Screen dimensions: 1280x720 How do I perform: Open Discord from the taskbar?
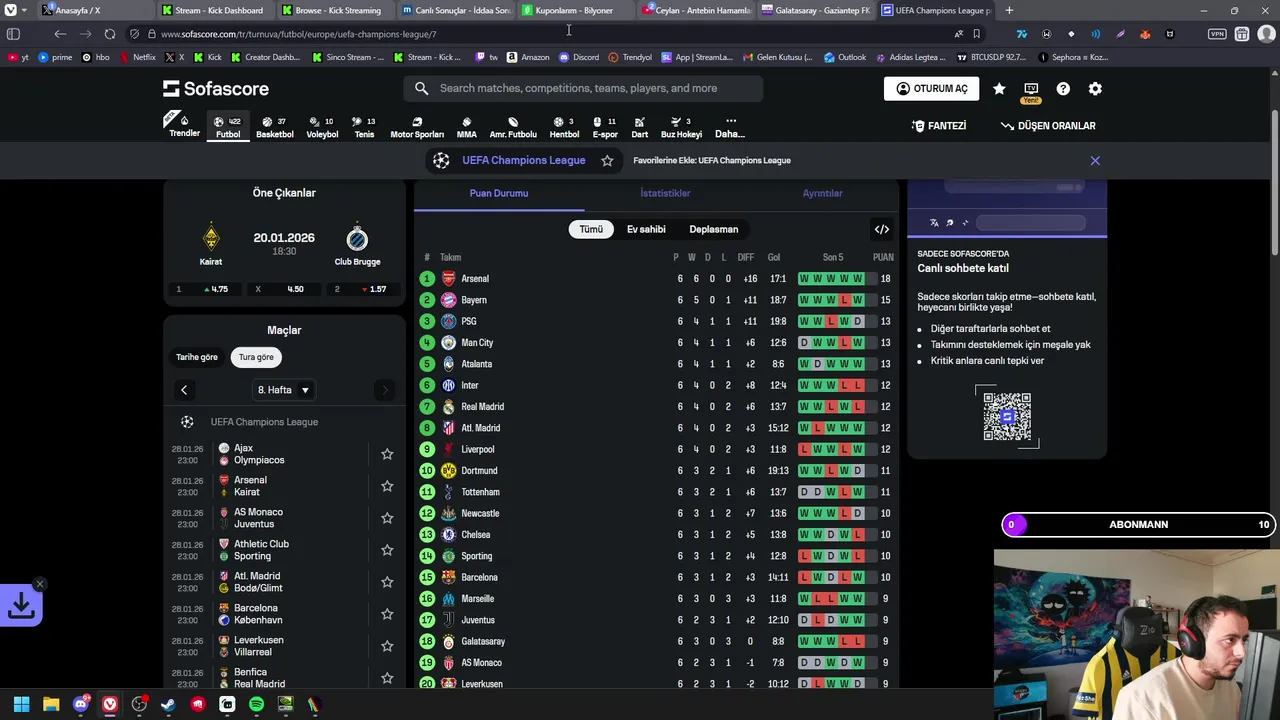pos(80,704)
